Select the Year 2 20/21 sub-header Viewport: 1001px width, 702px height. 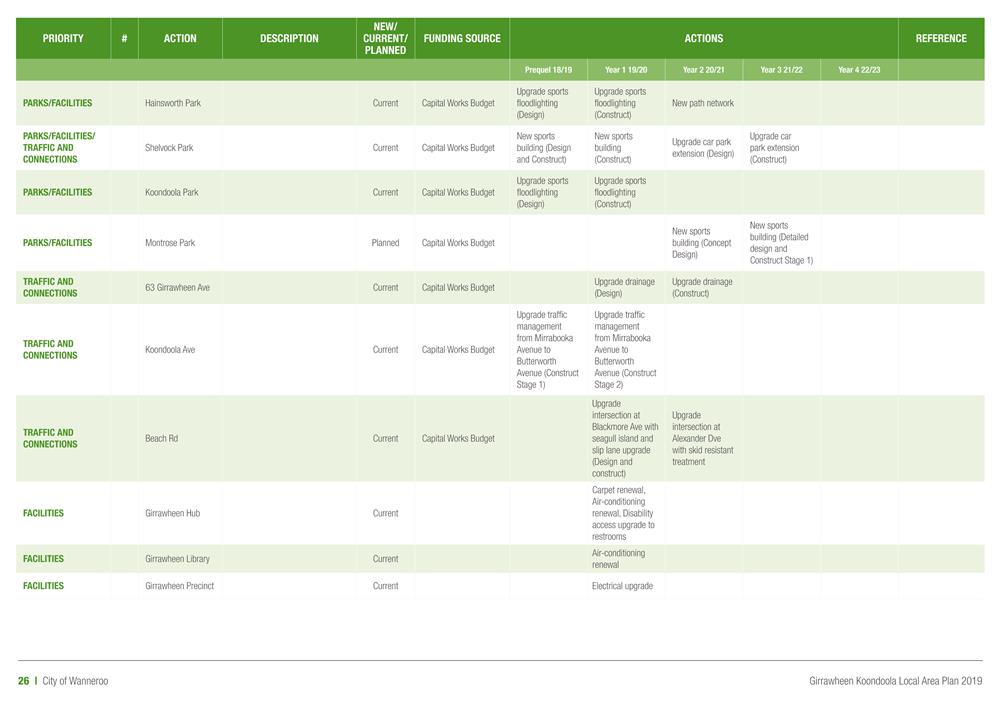click(x=704, y=70)
